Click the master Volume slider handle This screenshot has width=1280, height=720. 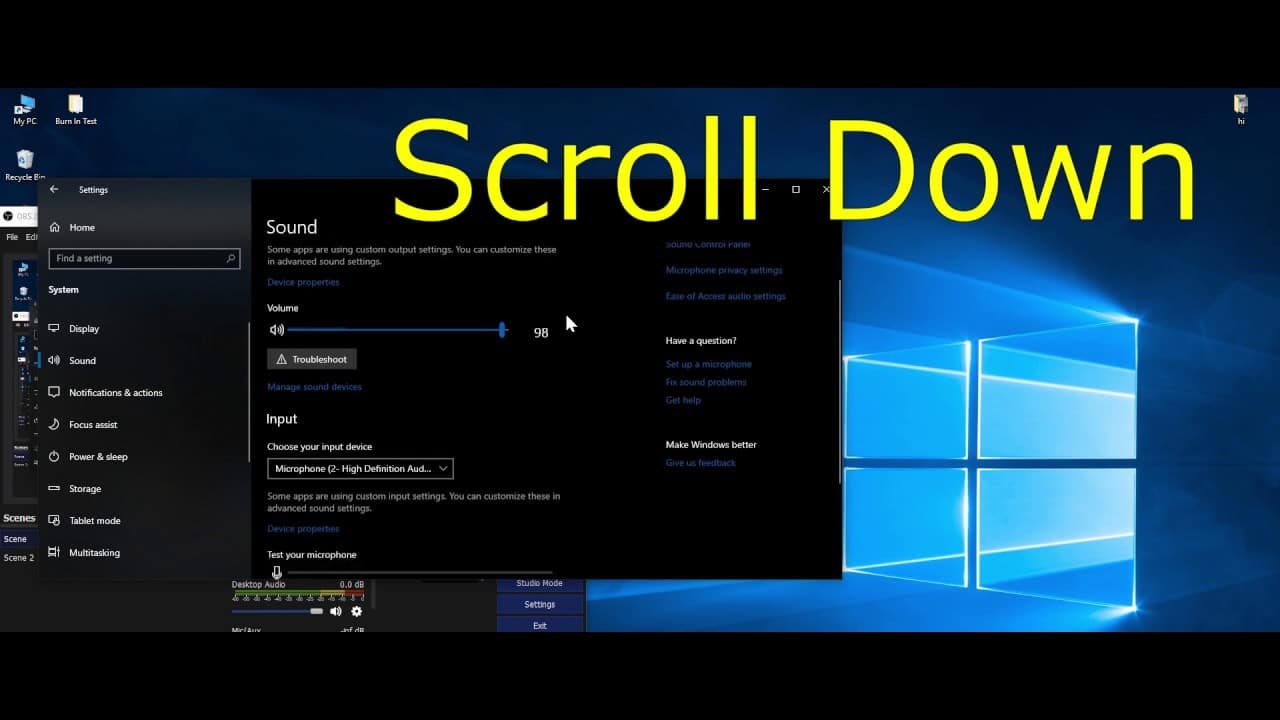(x=502, y=330)
